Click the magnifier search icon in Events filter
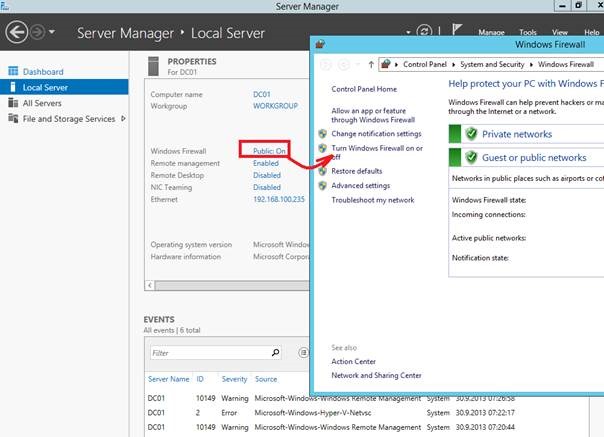 coord(275,352)
